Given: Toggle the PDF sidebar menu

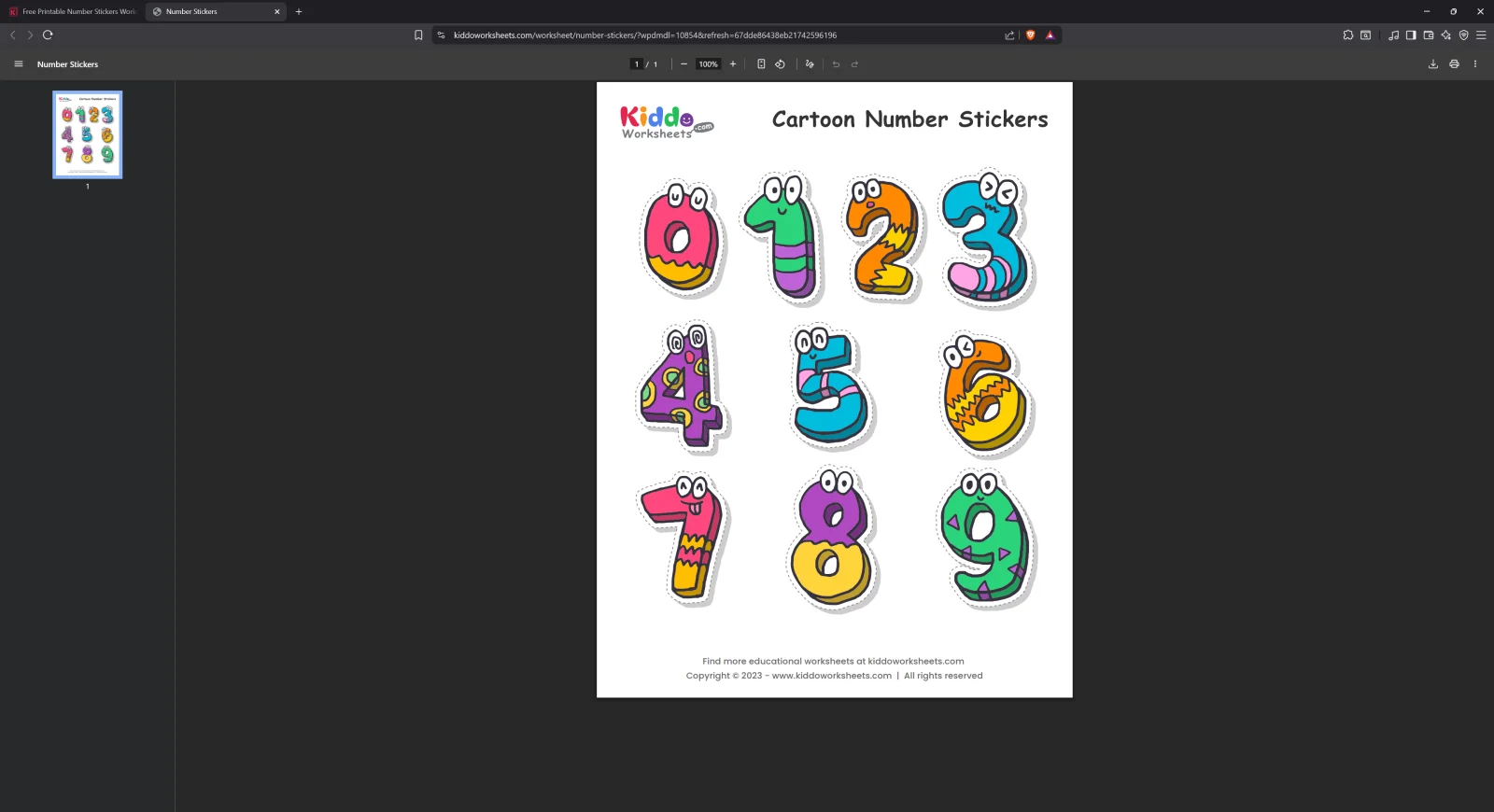Looking at the screenshot, I should click(18, 64).
